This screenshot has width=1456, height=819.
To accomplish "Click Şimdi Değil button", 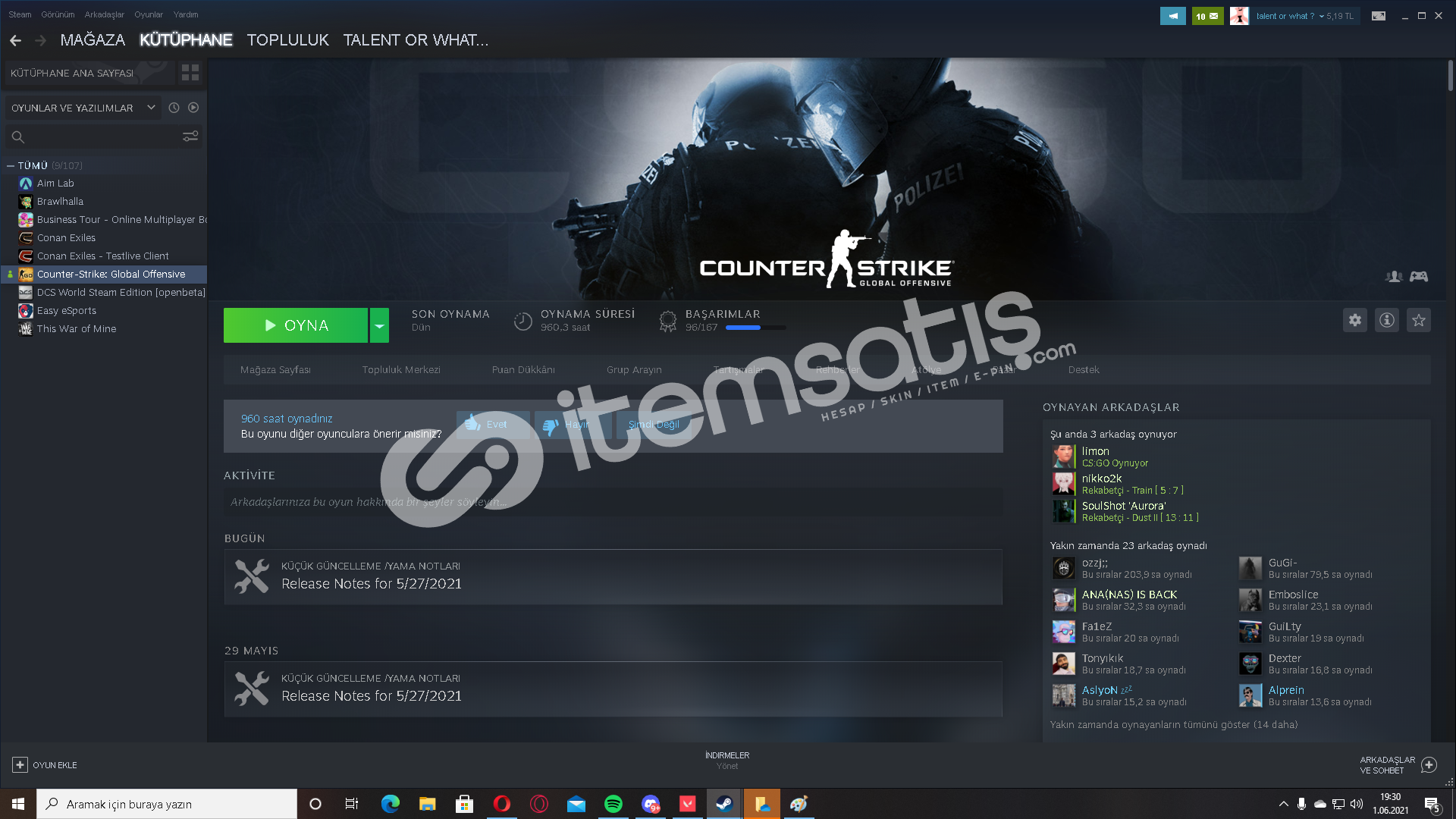I will 654,425.
